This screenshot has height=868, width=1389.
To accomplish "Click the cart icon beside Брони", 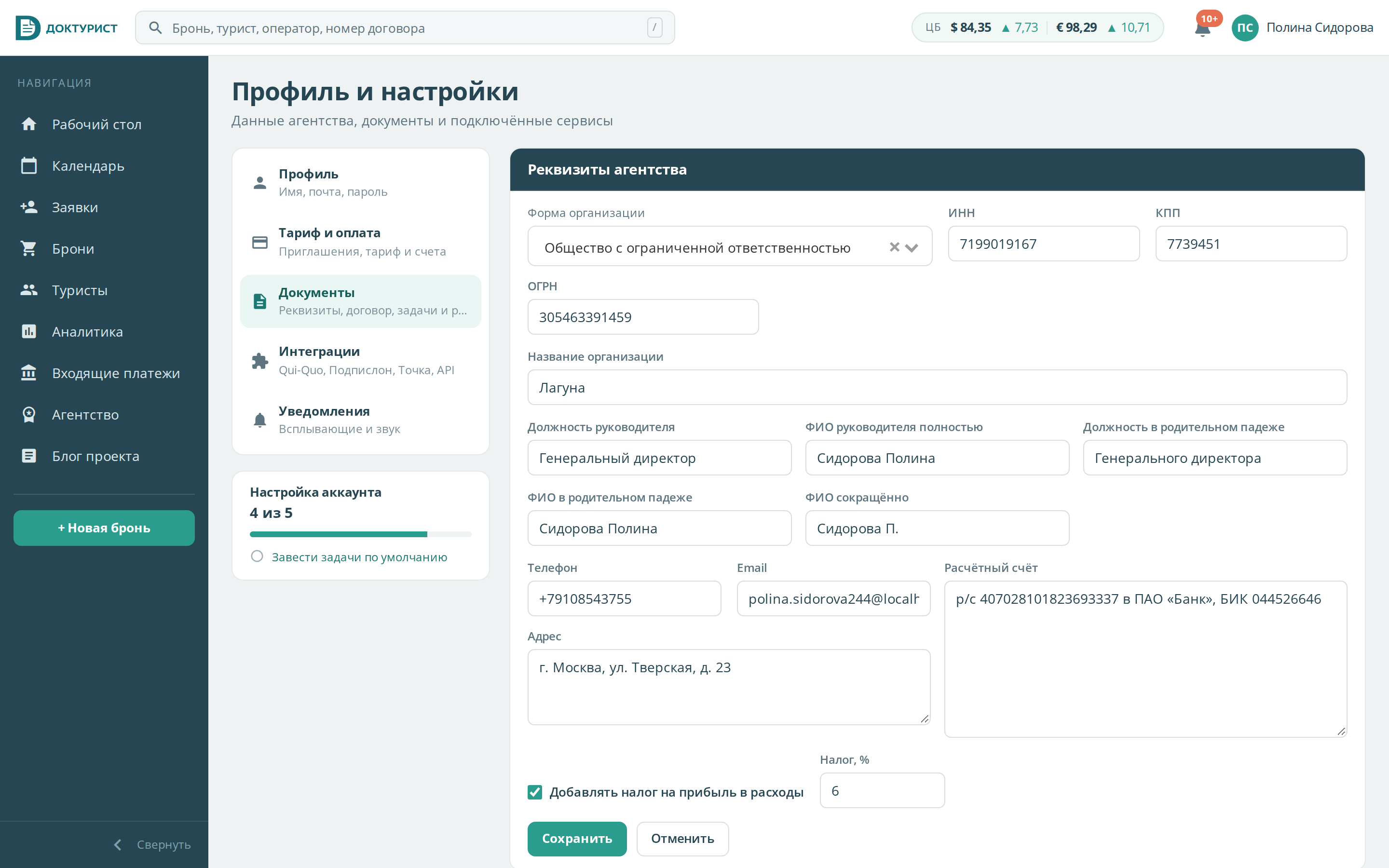I will (29, 248).
